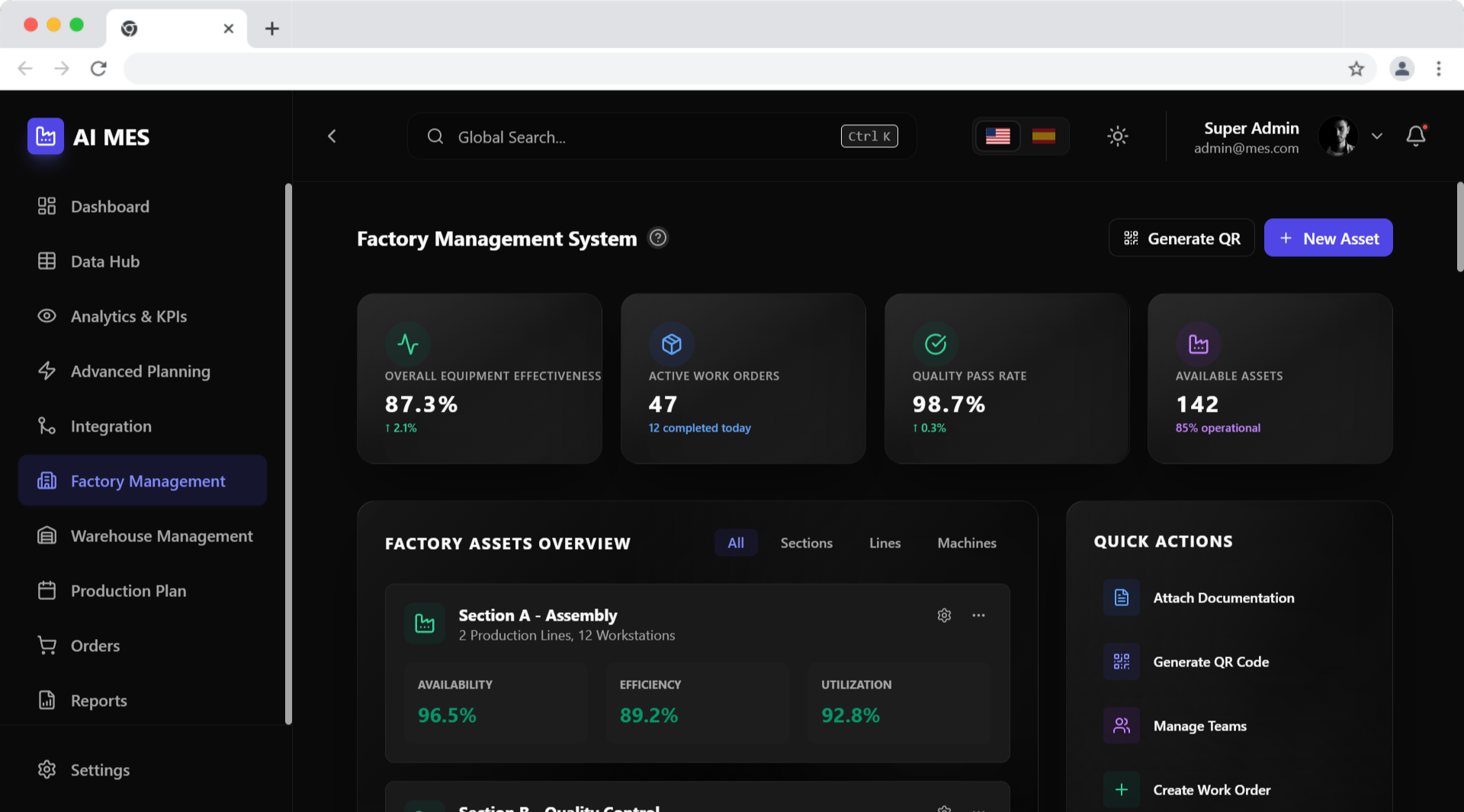
Task: Switch to the Sections tab
Action: (x=806, y=543)
